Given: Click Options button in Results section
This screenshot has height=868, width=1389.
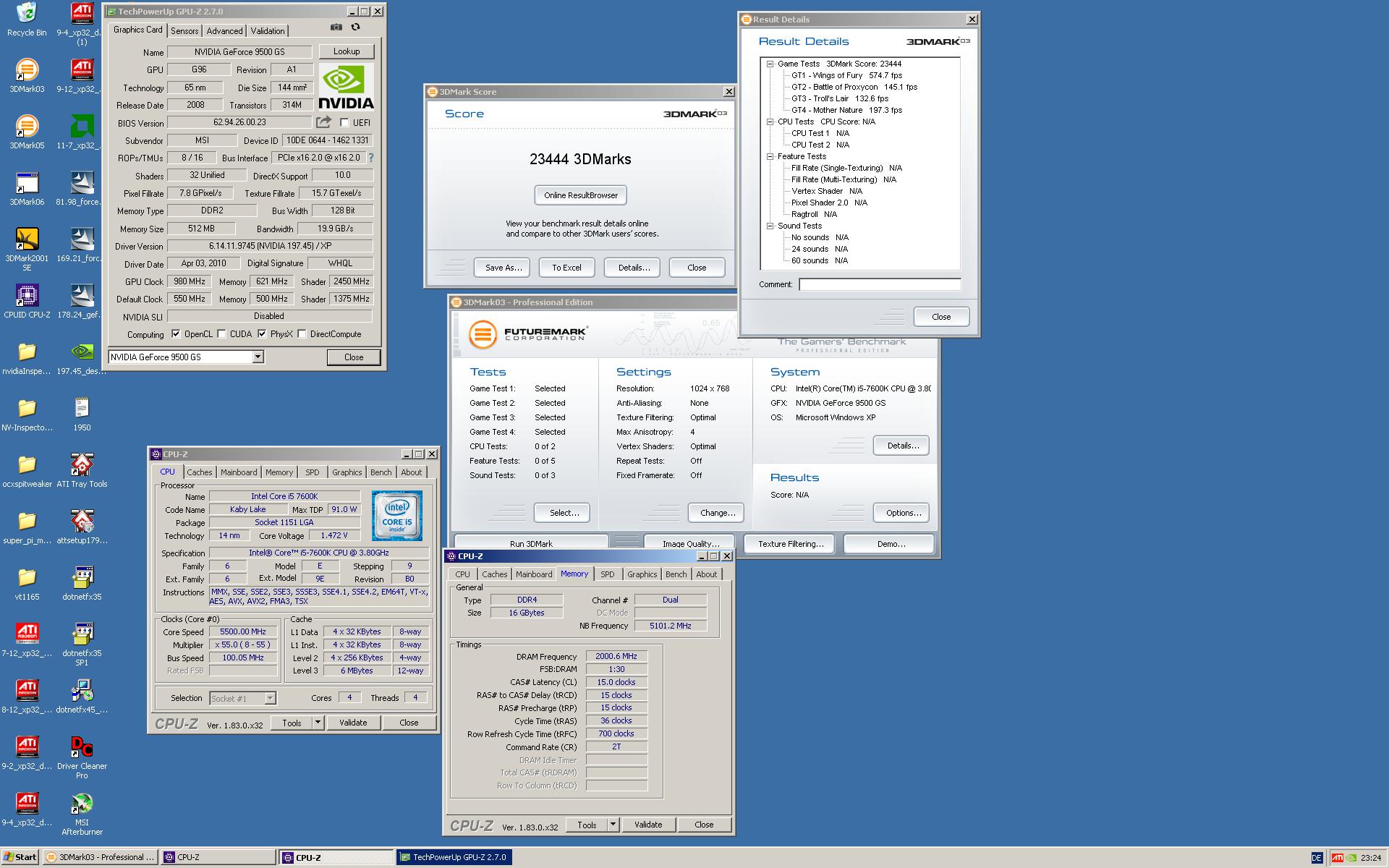Looking at the screenshot, I should point(901,513).
